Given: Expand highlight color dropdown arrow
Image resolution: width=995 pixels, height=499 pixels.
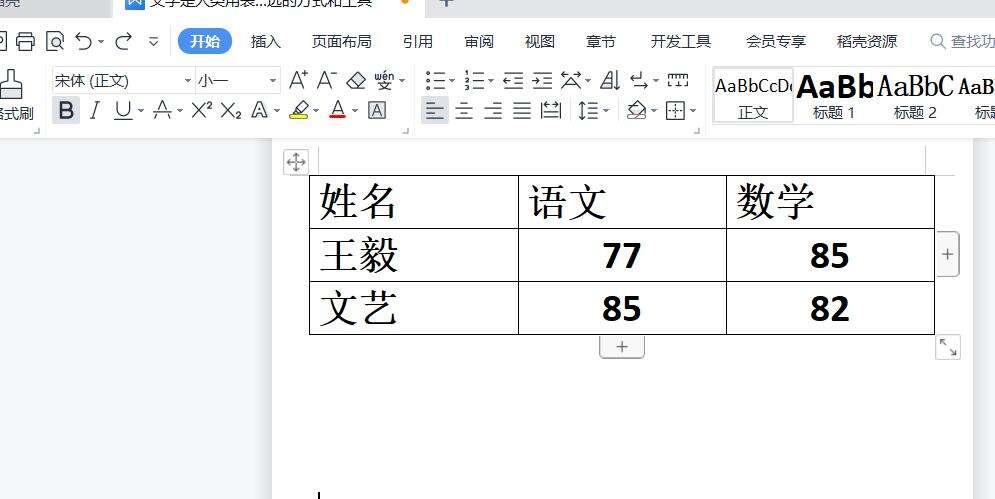Looking at the screenshot, I should click(315, 111).
